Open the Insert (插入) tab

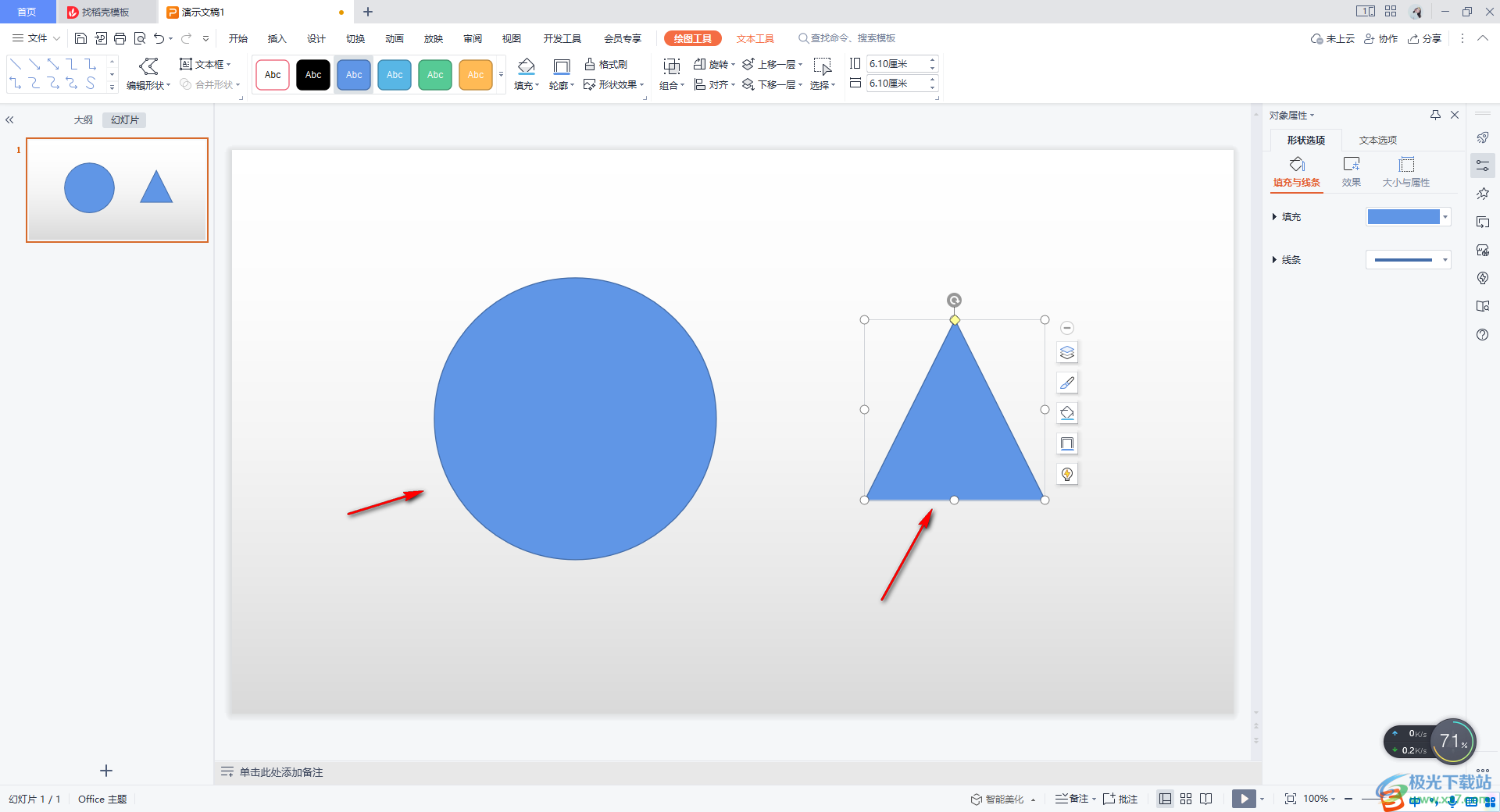tap(277, 38)
